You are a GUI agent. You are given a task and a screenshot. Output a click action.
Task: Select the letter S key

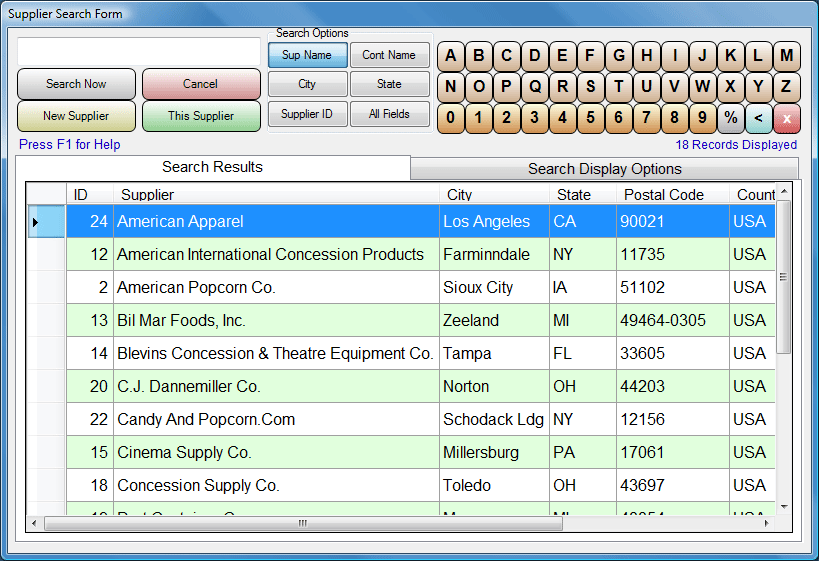click(x=590, y=87)
